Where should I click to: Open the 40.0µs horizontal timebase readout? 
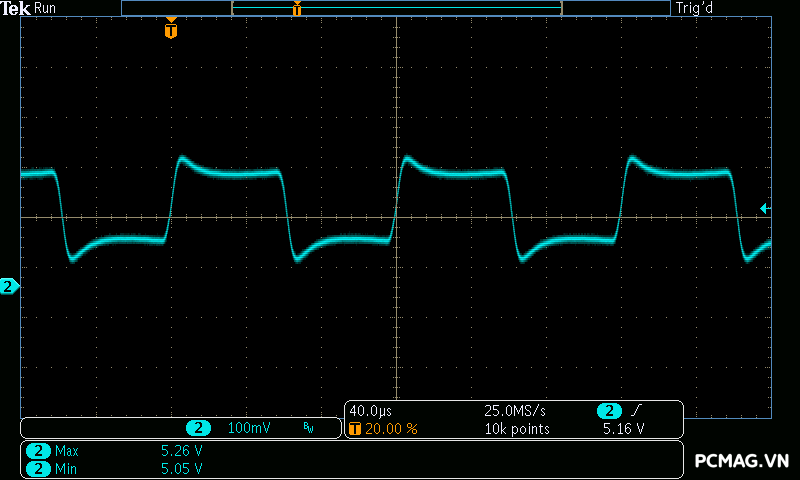[x=369, y=411]
